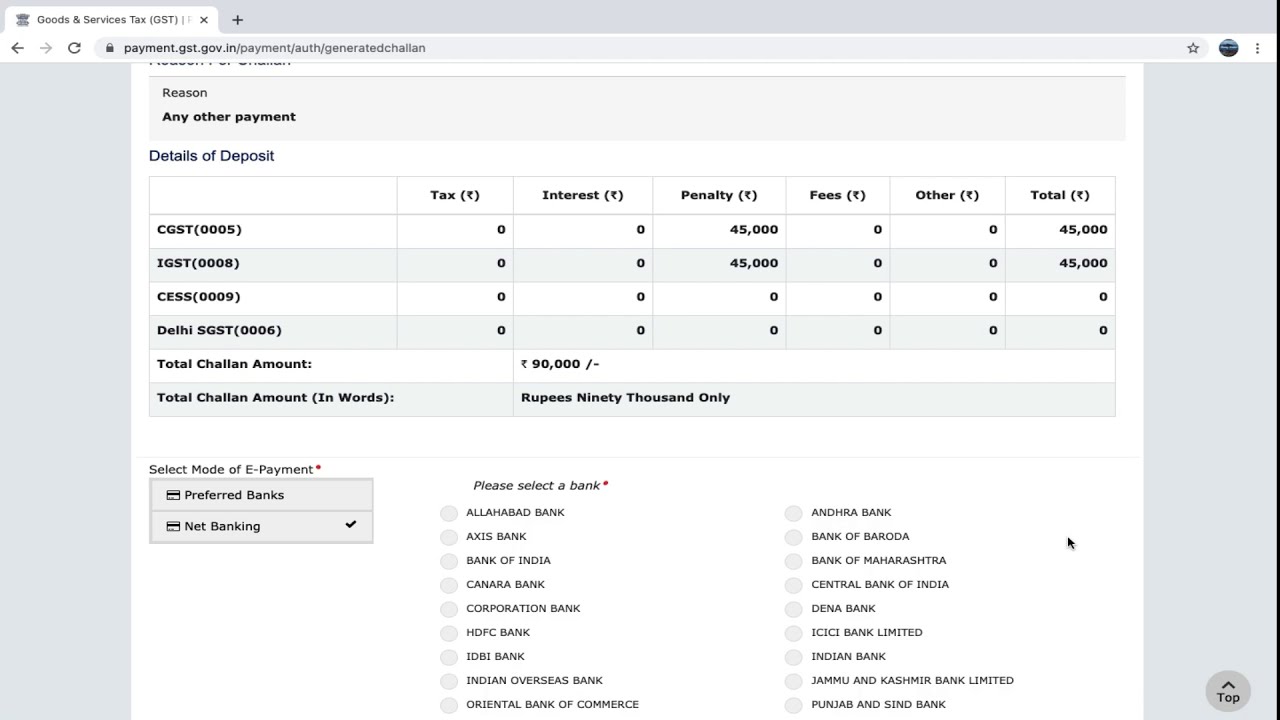Choose CANARA BANK from the list
This screenshot has width=1280, height=720.
point(449,585)
